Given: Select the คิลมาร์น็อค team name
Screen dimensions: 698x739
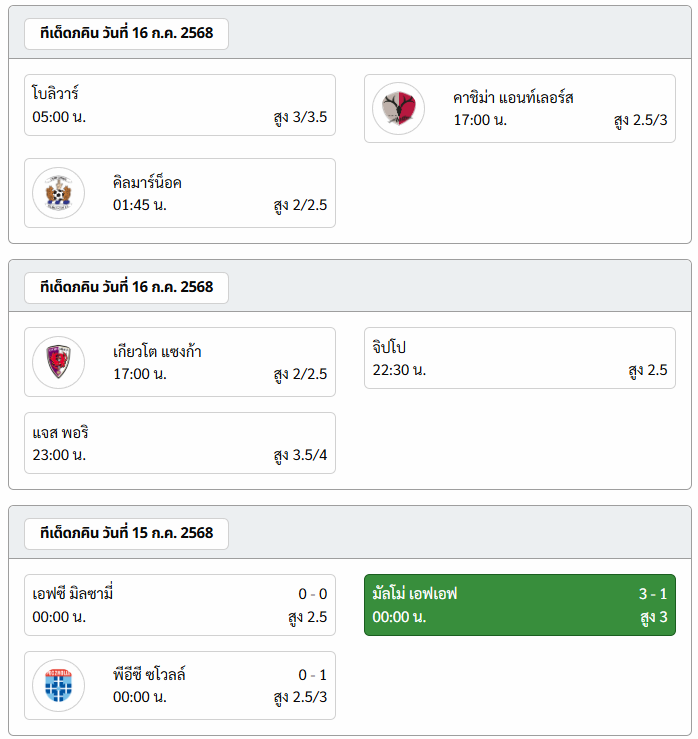Looking at the screenshot, I should [x=147, y=182].
